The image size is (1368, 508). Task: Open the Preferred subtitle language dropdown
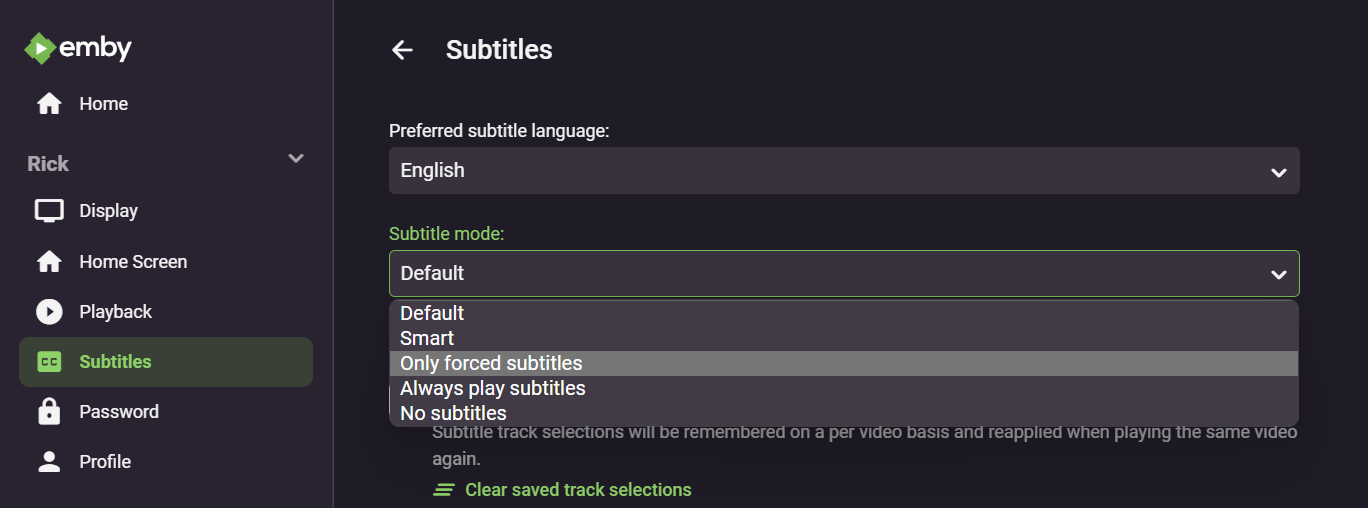click(x=843, y=171)
